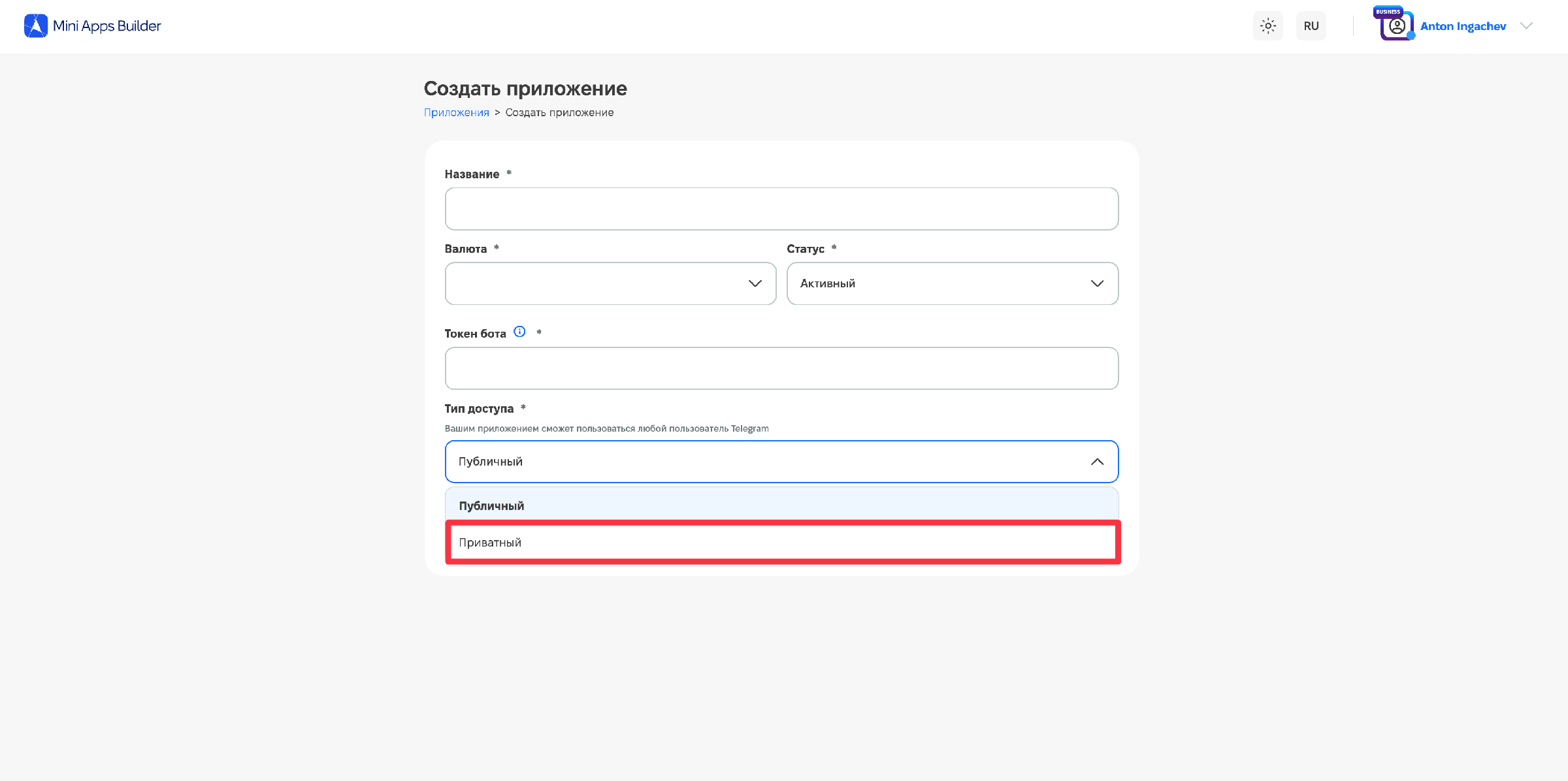Viewport: 1568px width, 781px height.
Task: Open the Anton Ingachev profile name
Action: pos(1463,26)
